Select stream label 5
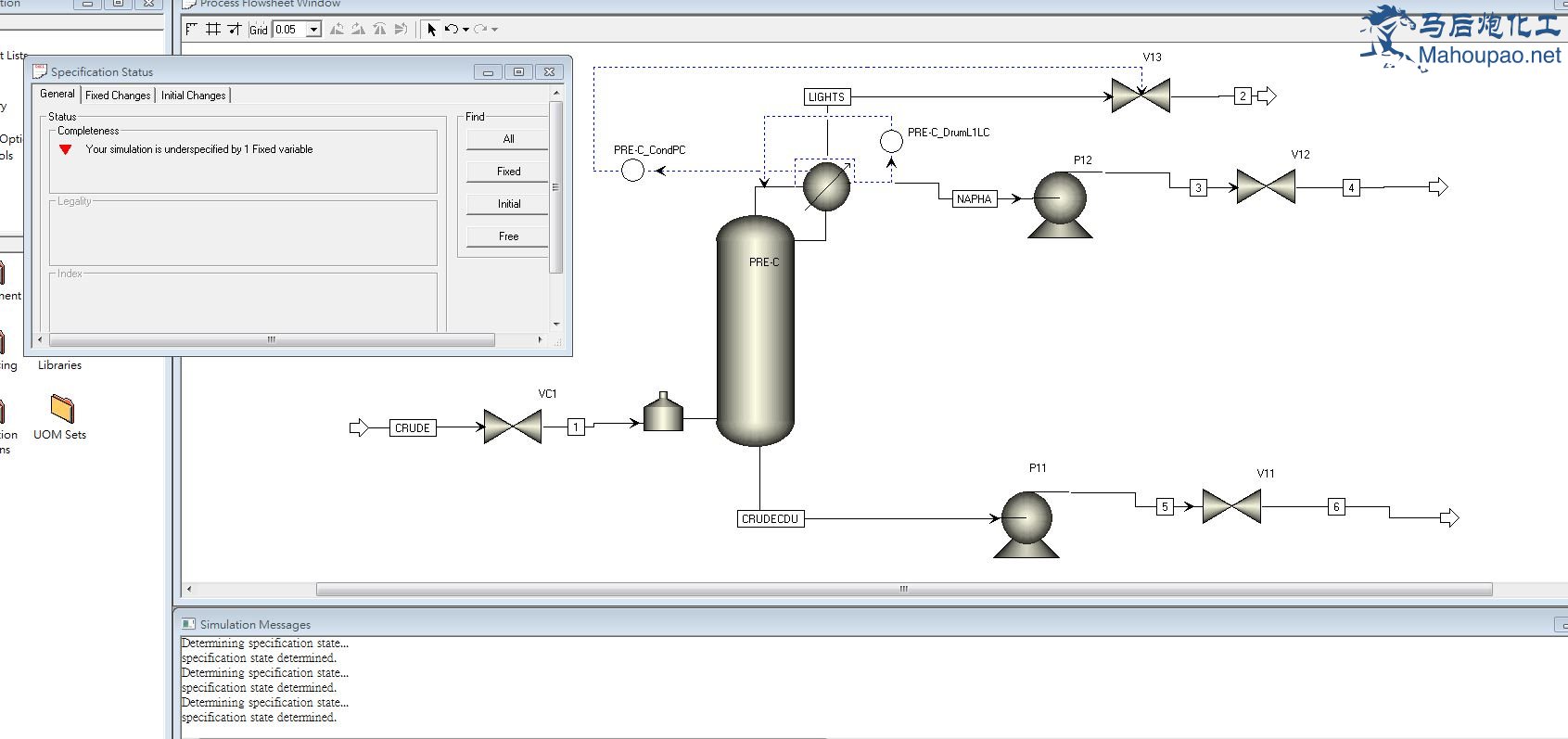 1166,506
